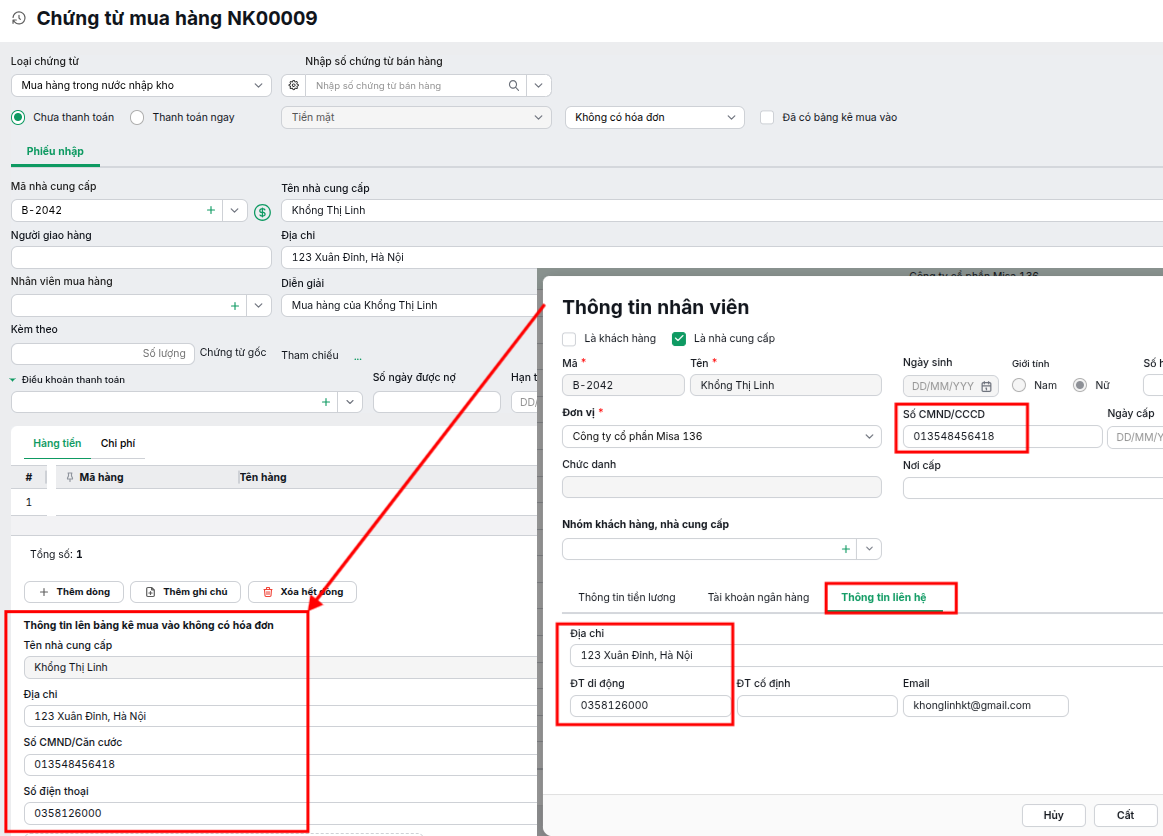
Task: Click the Thêm ghi chú button
Action: pos(185,592)
